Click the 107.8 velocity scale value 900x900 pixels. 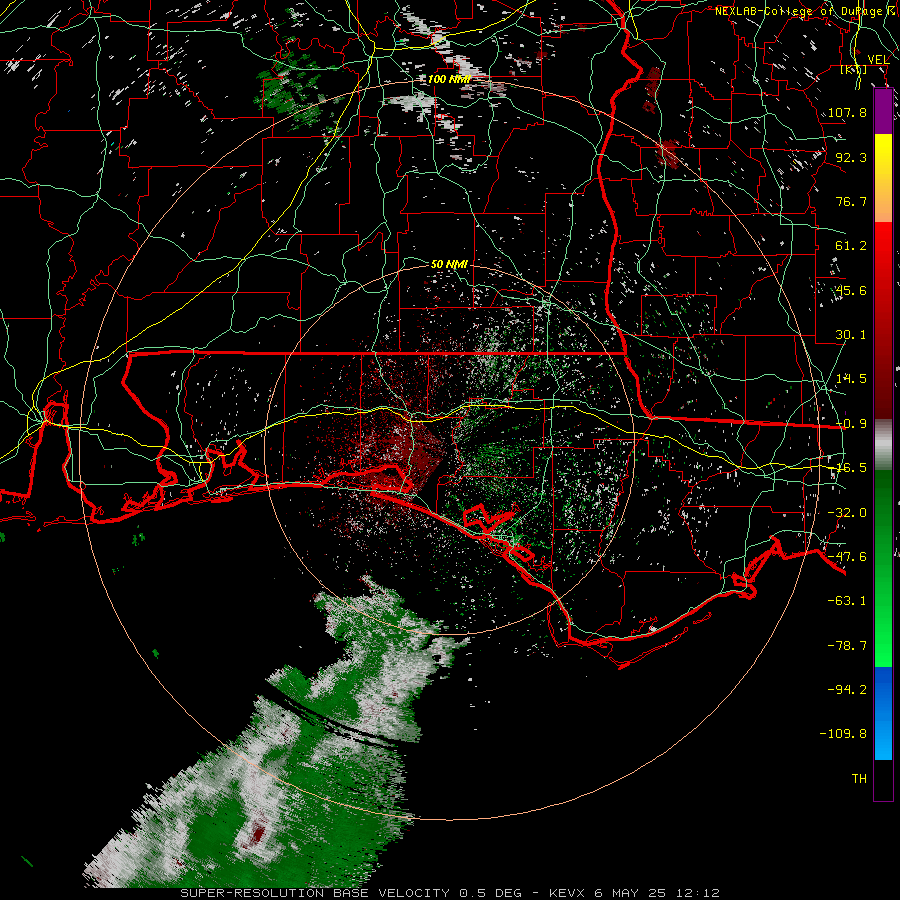pyautogui.click(x=847, y=112)
